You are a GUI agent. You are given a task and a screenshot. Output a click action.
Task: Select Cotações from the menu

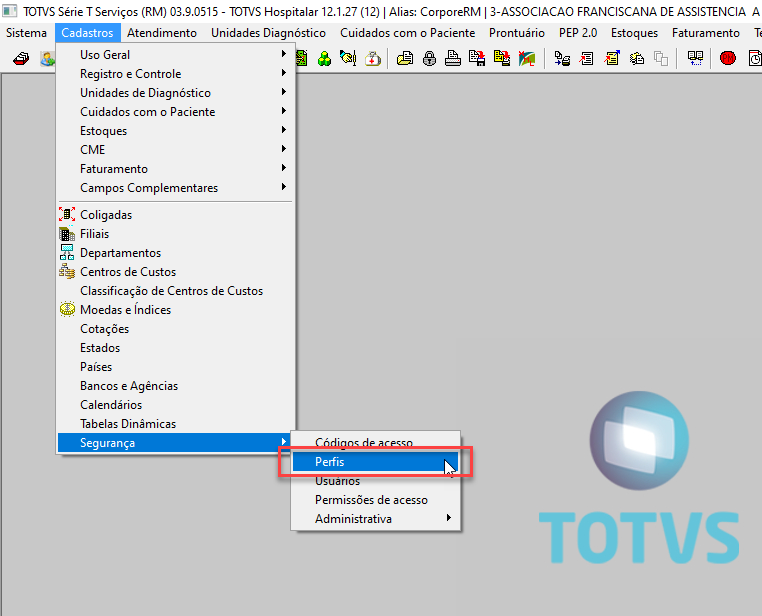point(175,329)
